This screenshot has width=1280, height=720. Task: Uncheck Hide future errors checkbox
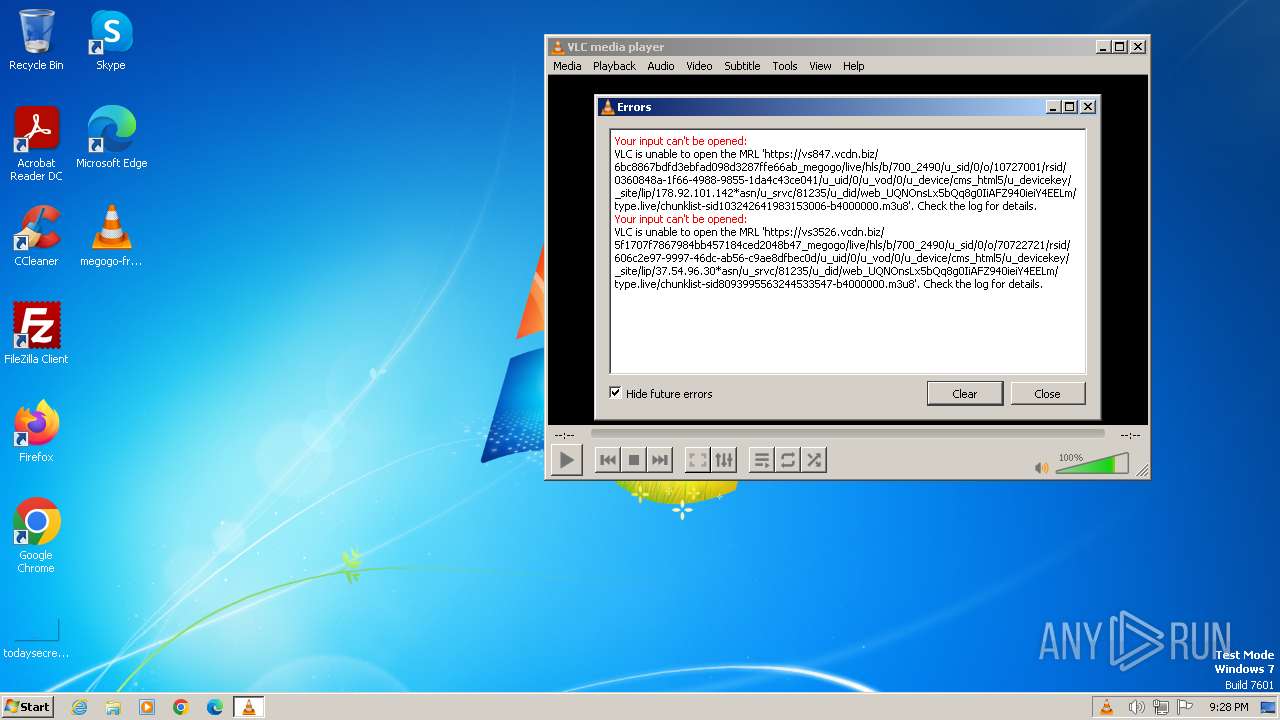615,393
